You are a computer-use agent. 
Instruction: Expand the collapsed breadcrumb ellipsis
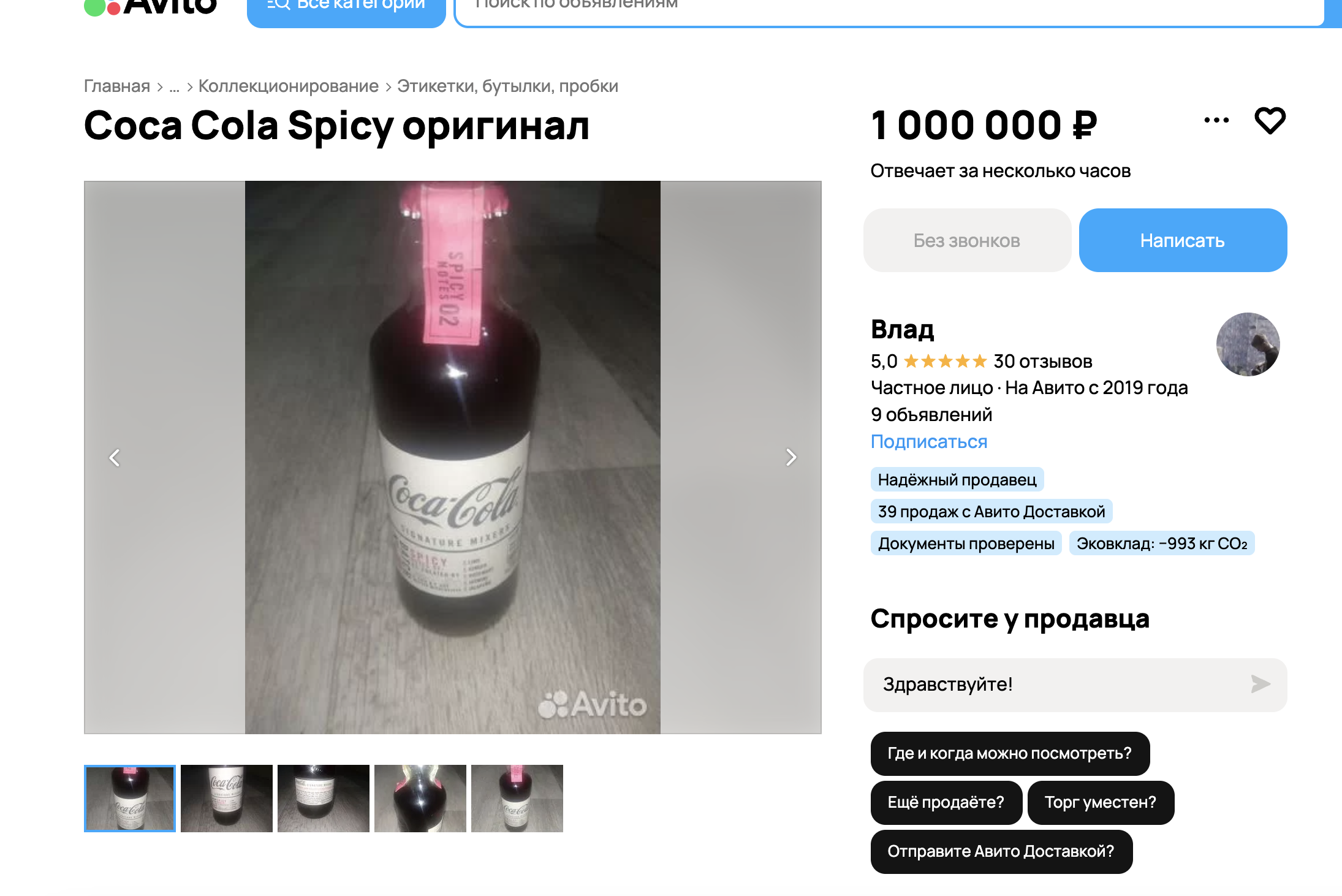click(x=175, y=86)
